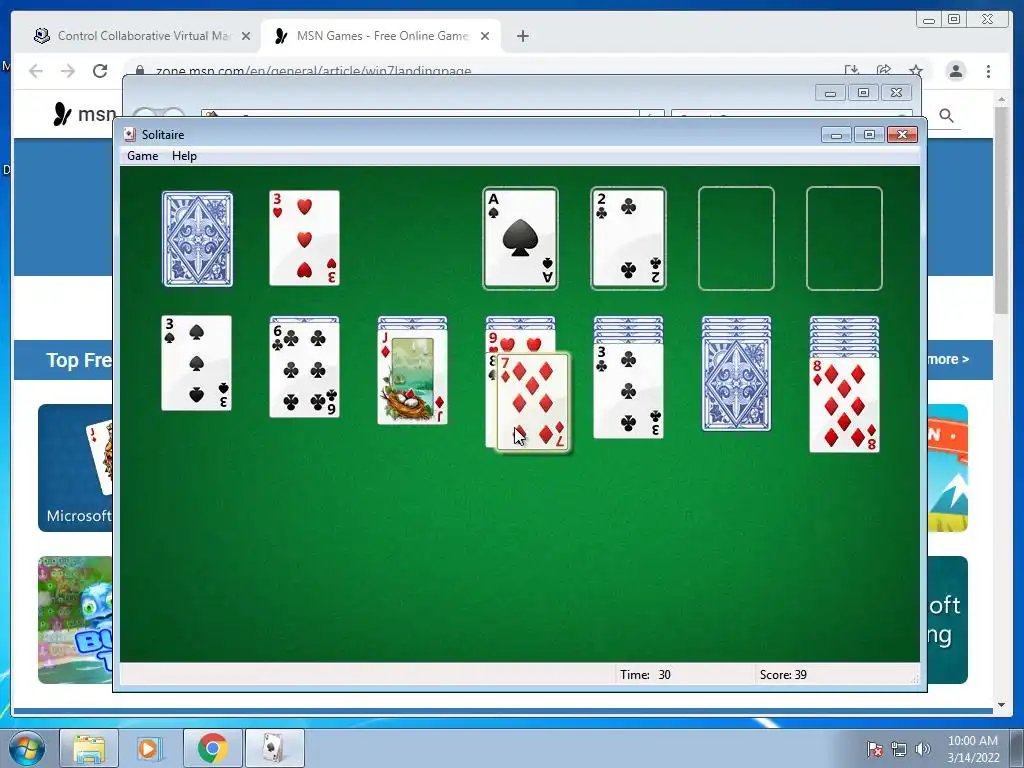
Task: Click the install page icon in address bar
Action: tap(852, 71)
